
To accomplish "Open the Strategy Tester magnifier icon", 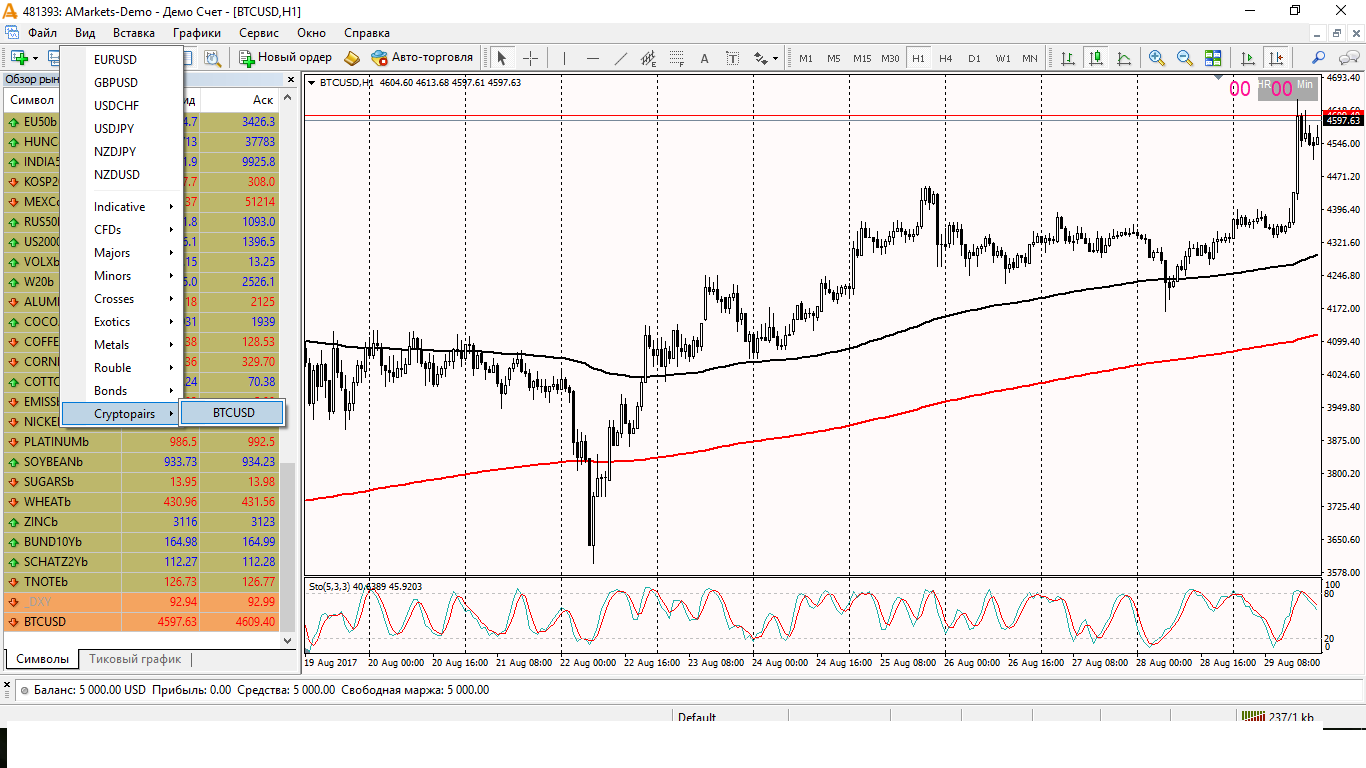I will pyautogui.click(x=212, y=58).
